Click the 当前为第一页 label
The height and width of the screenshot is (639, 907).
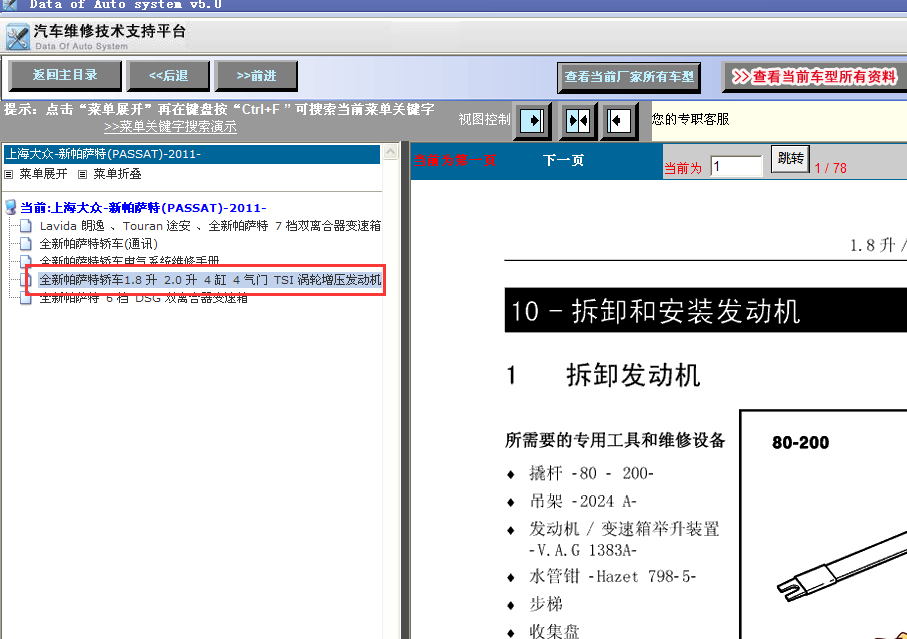[x=455, y=160]
